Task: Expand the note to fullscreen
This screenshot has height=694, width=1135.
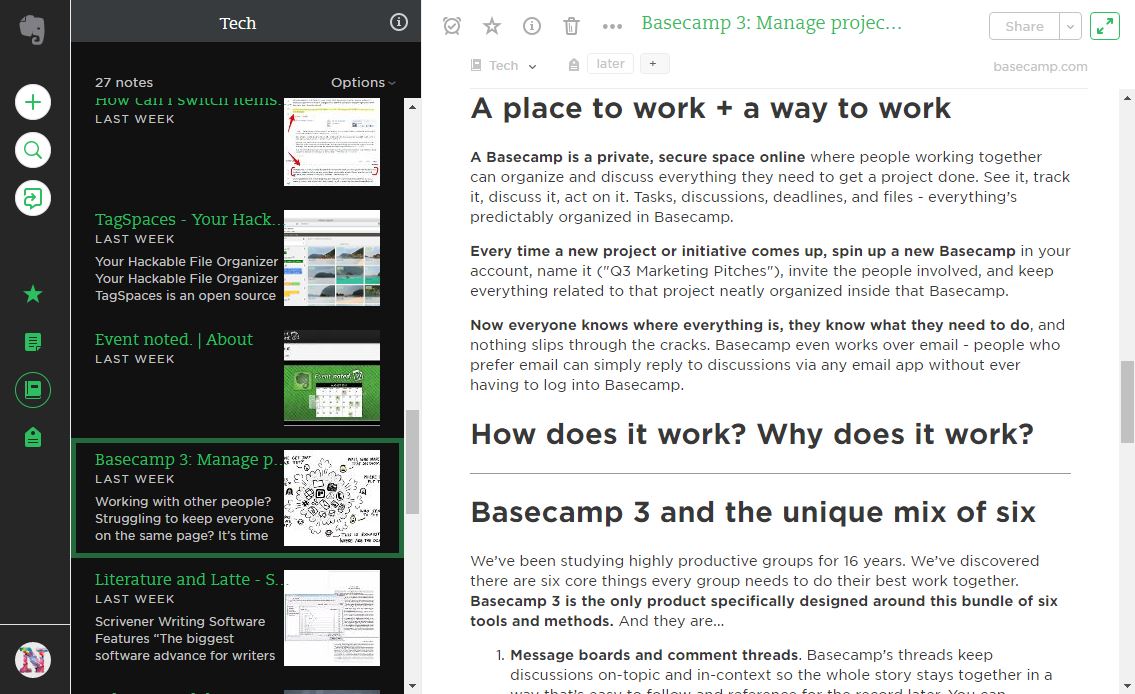Action: pyautogui.click(x=1104, y=25)
